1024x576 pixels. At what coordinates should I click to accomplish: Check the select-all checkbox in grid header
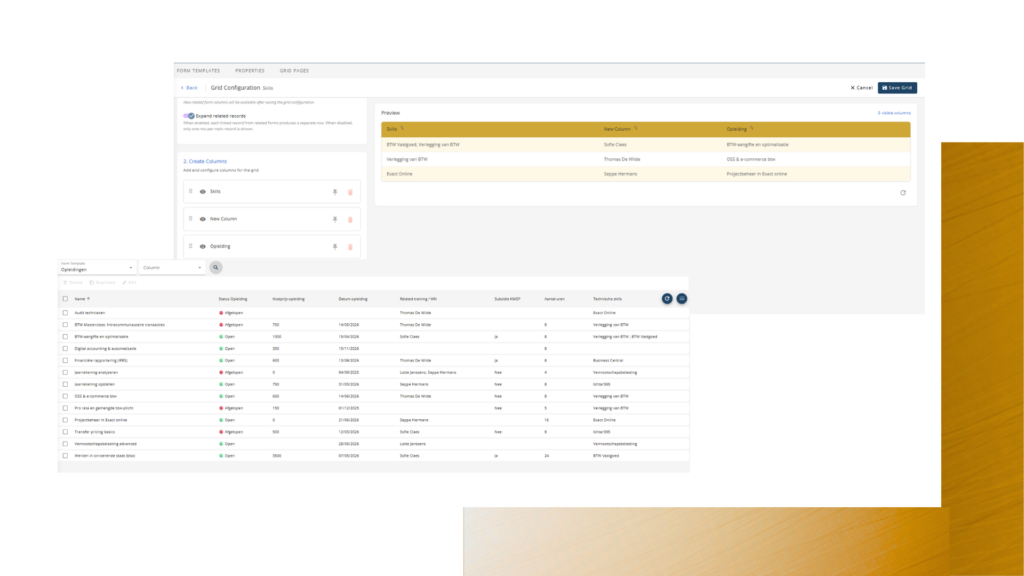coord(66,299)
